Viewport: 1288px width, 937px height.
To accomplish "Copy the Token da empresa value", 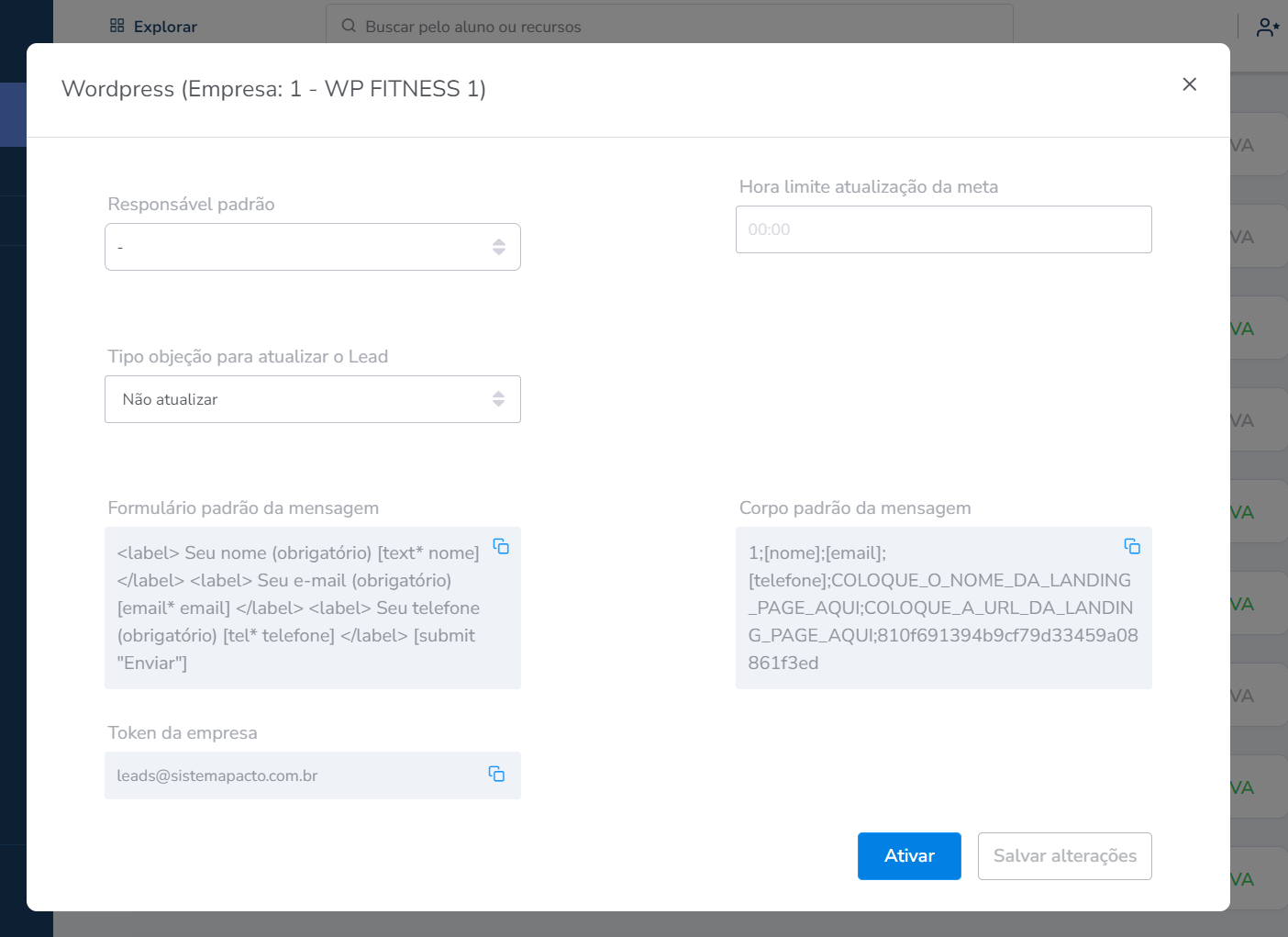I will (496, 774).
